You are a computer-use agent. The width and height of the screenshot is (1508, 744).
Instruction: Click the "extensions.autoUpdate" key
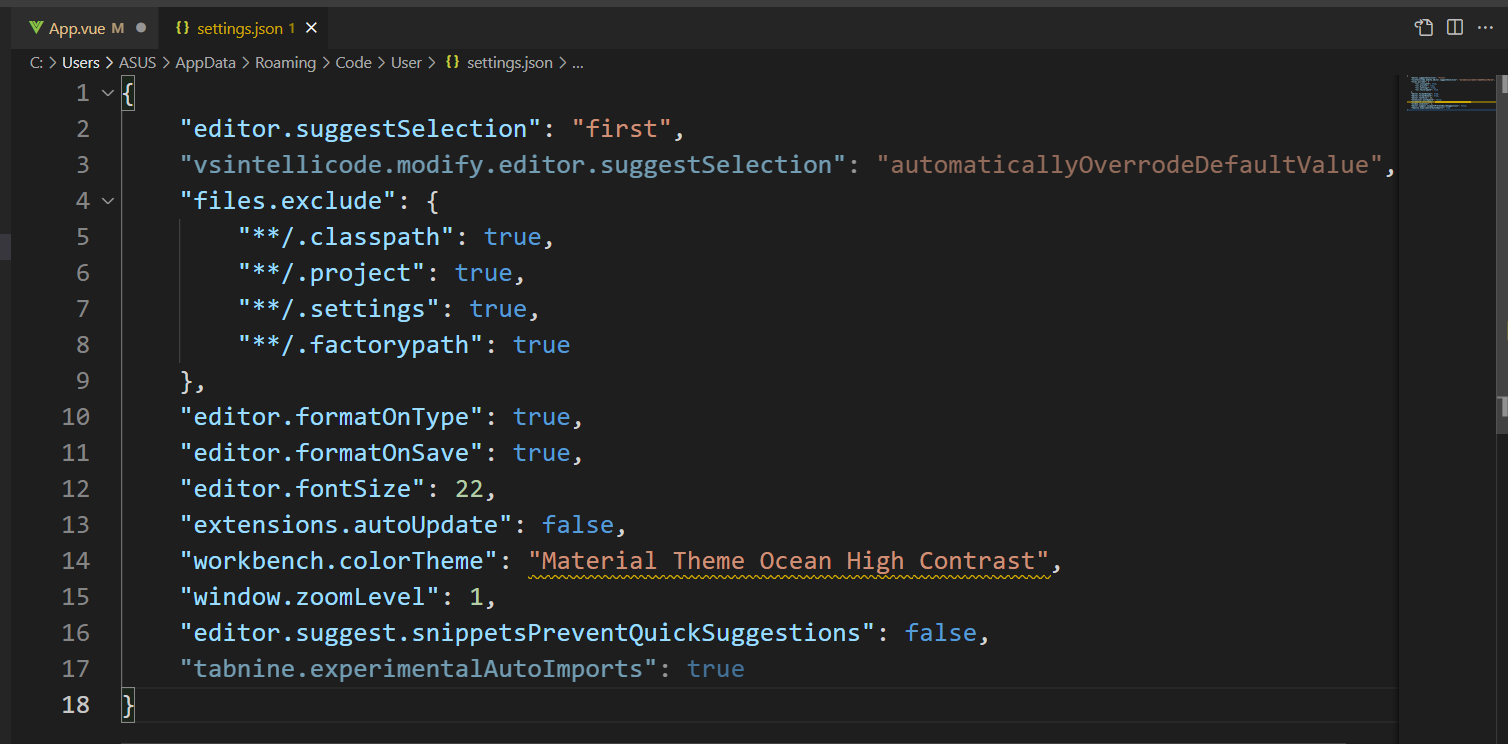coord(346,525)
